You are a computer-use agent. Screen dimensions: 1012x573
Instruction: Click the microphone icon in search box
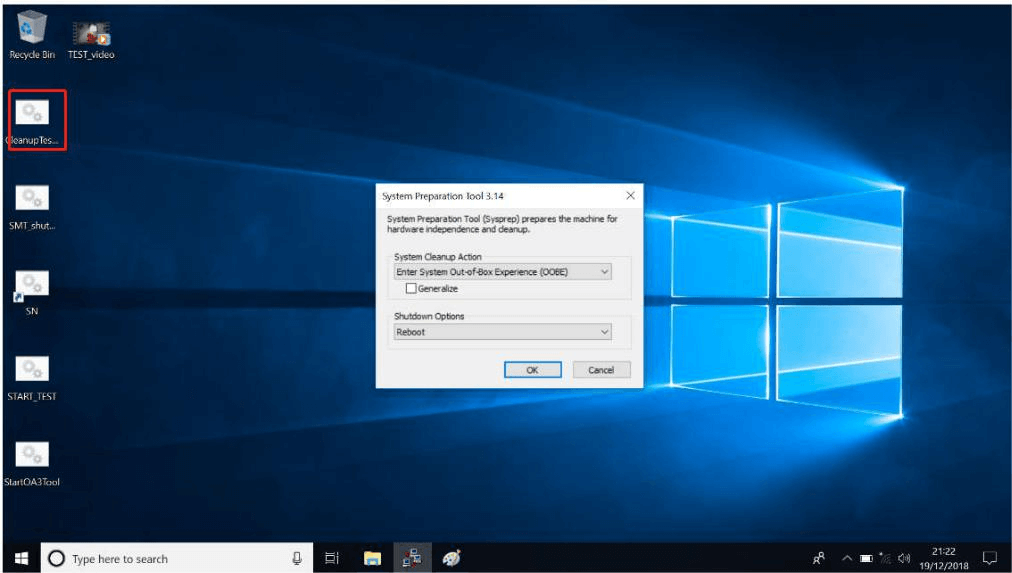(x=297, y=558)
